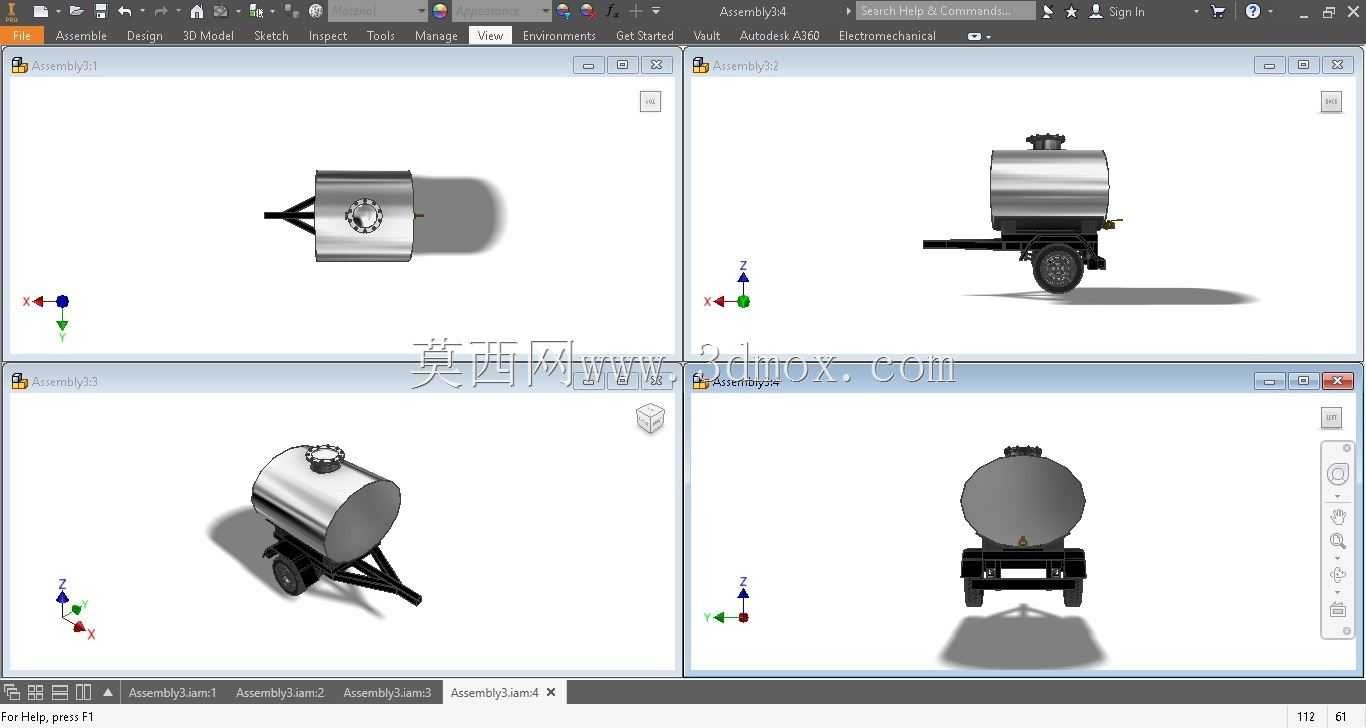
Task: Click the communication center satellite icon
Action: (x=1048, y=11)
